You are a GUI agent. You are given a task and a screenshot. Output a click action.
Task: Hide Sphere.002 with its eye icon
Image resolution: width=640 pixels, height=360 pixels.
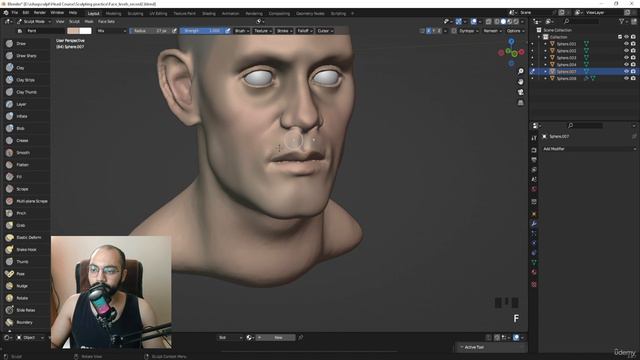(x=626, y=51)
